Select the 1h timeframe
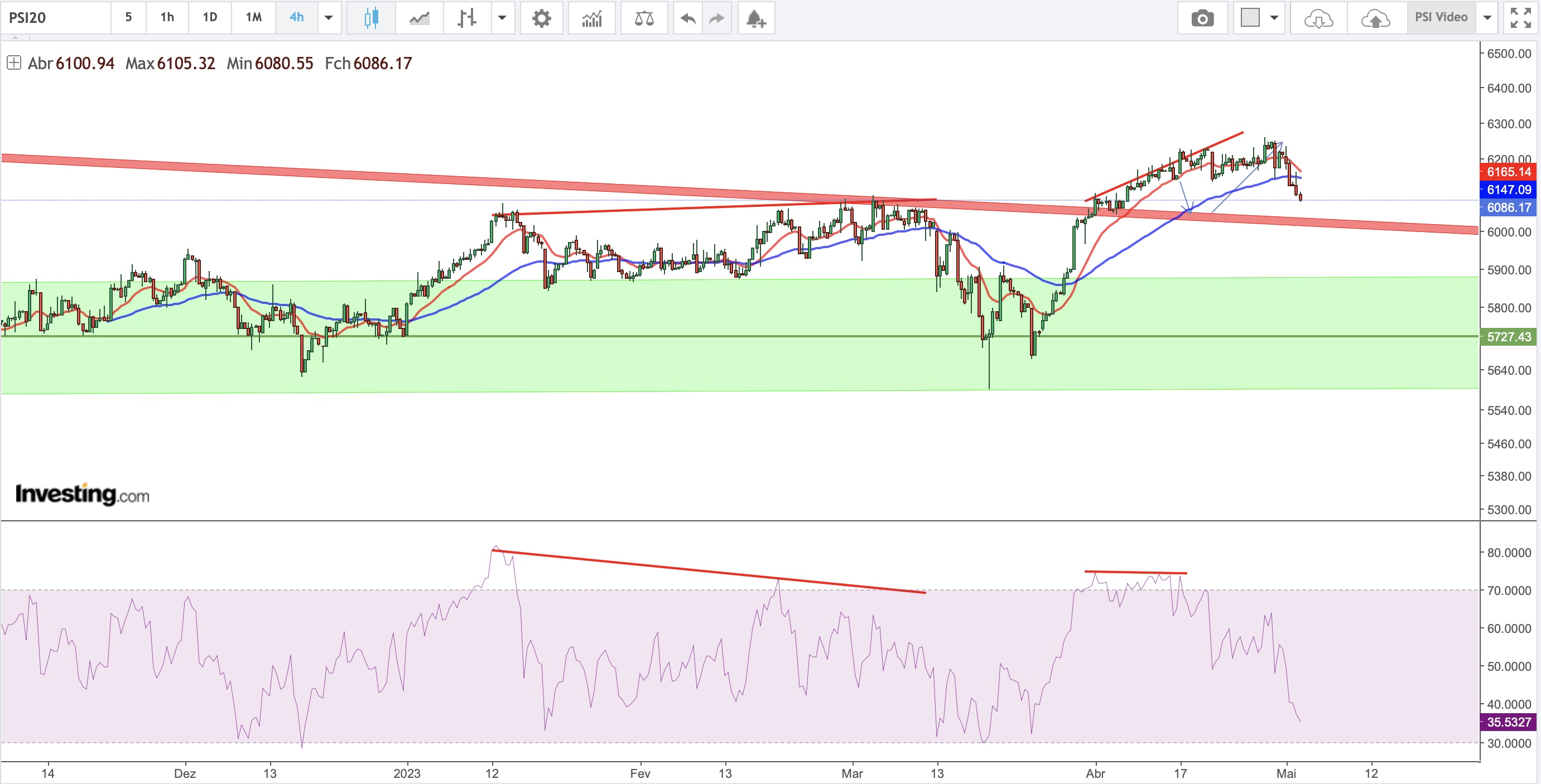 (x=167, y=17)
